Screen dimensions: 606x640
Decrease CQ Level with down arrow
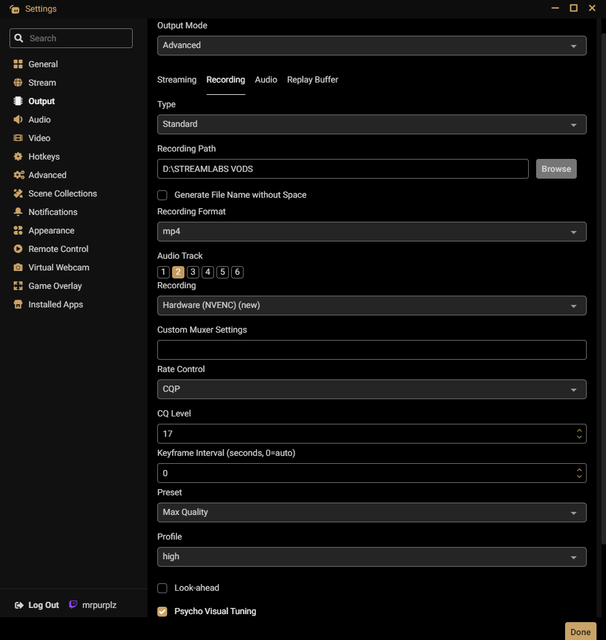coord(579,437)
